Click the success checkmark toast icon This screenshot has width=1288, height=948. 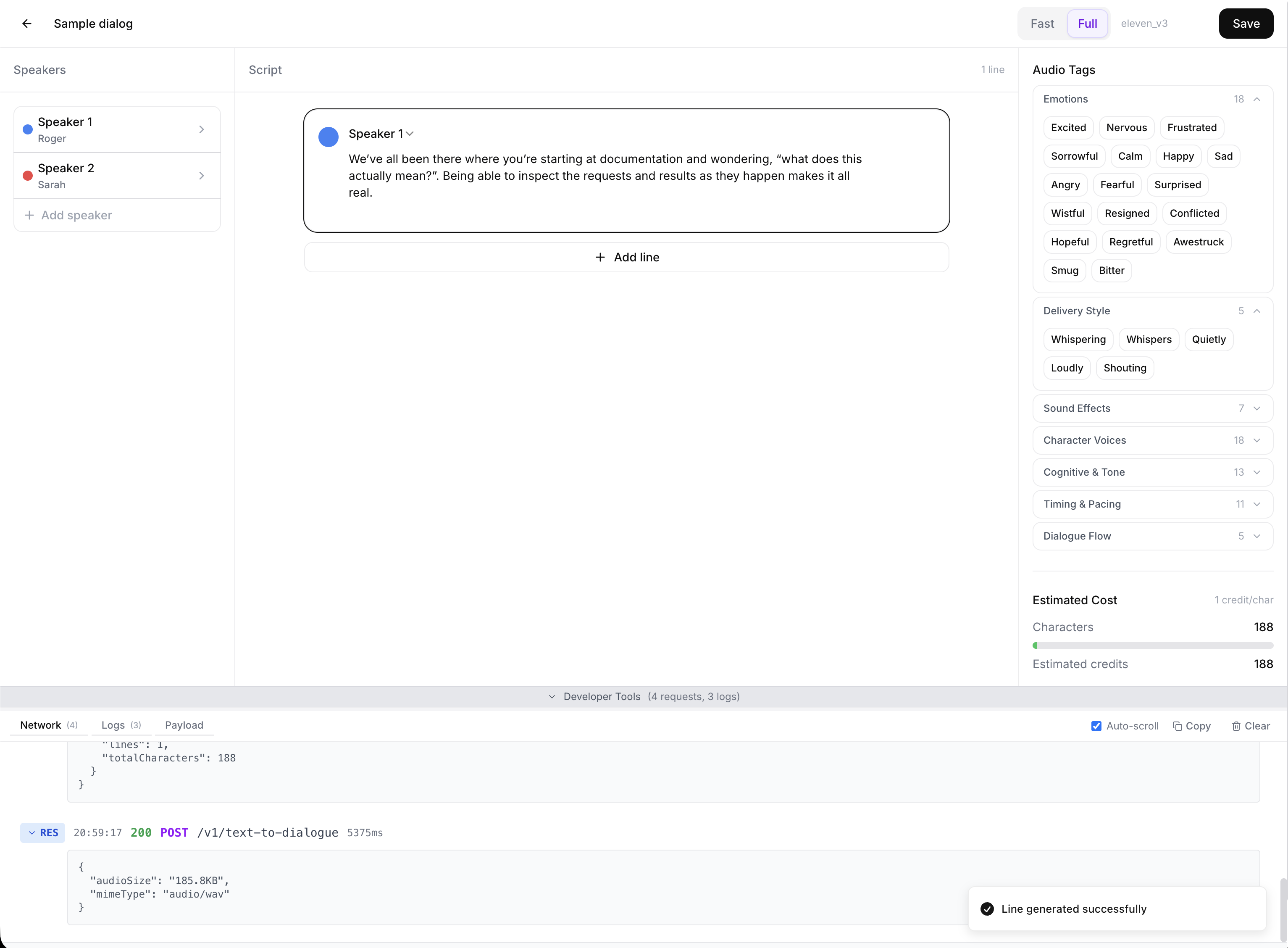pyautogui.click(x=987, y=908)
